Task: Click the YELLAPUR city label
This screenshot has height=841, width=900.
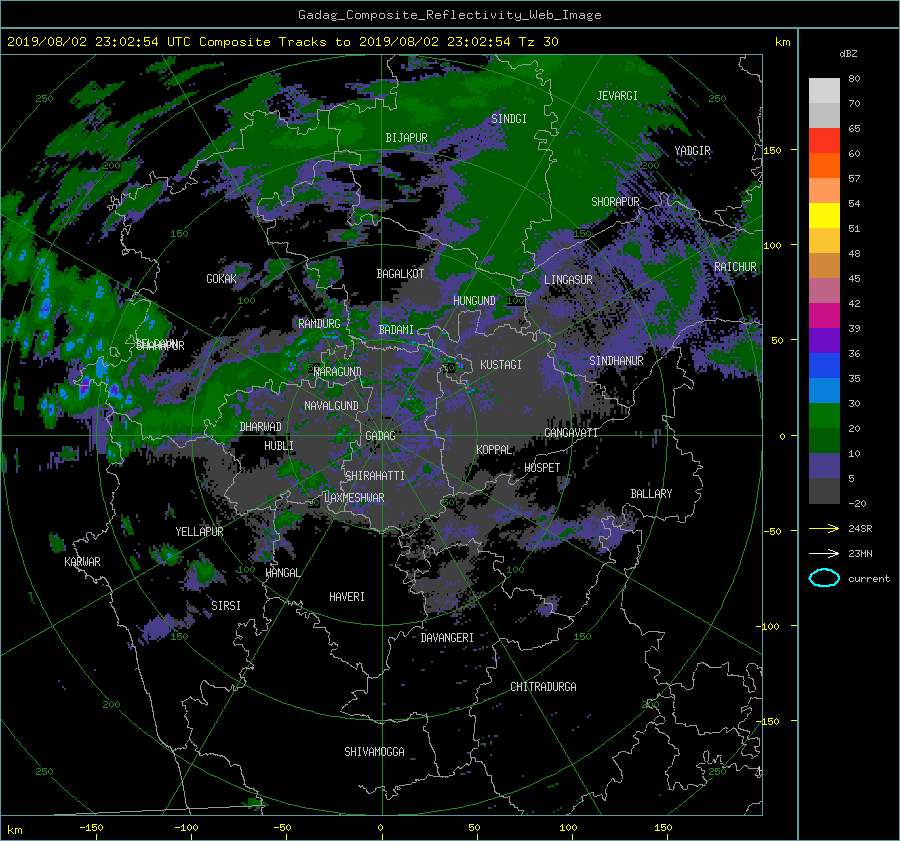Action: tap(199, 532)
